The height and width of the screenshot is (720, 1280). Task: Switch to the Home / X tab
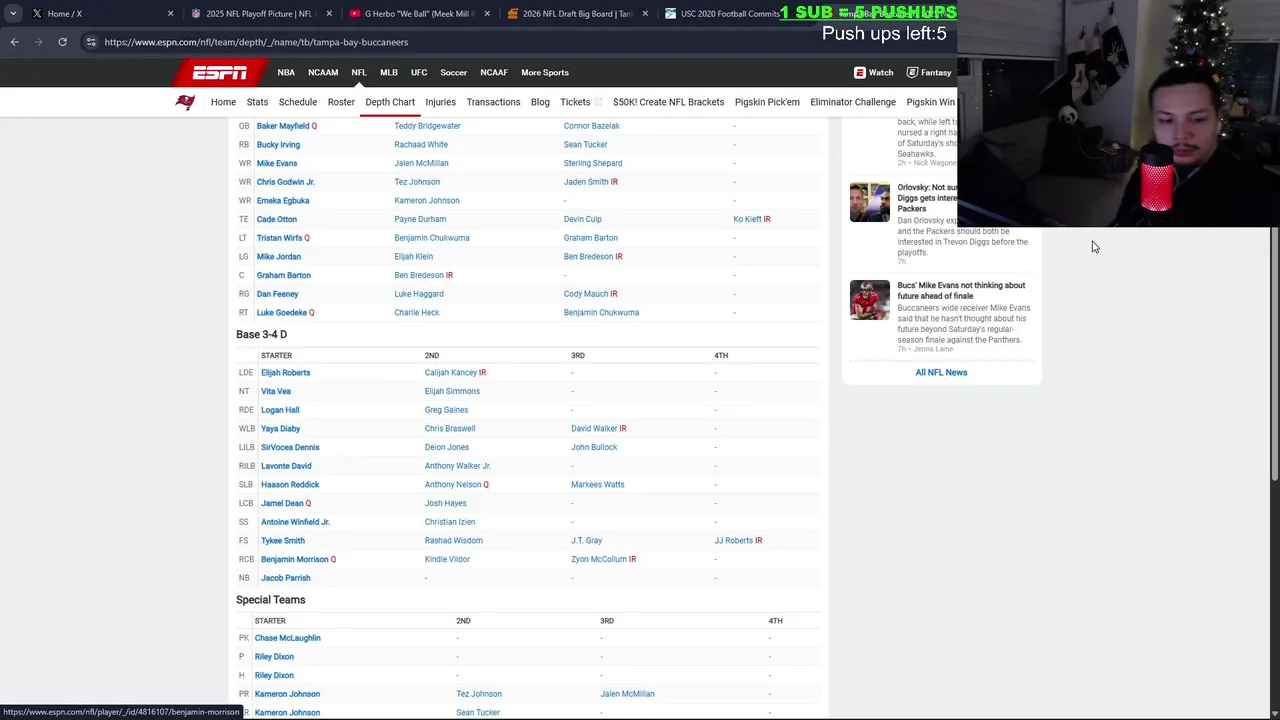(x=100, y=14)
